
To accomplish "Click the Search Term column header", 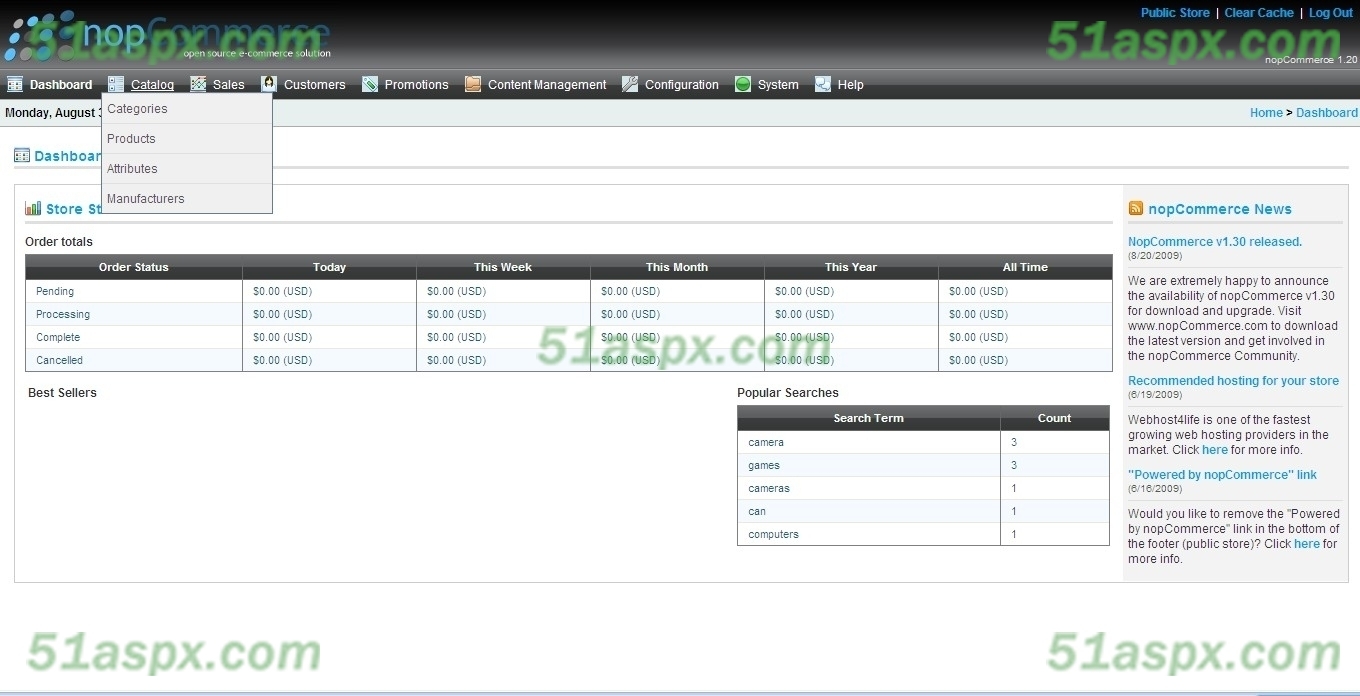I will click(869, 418).
